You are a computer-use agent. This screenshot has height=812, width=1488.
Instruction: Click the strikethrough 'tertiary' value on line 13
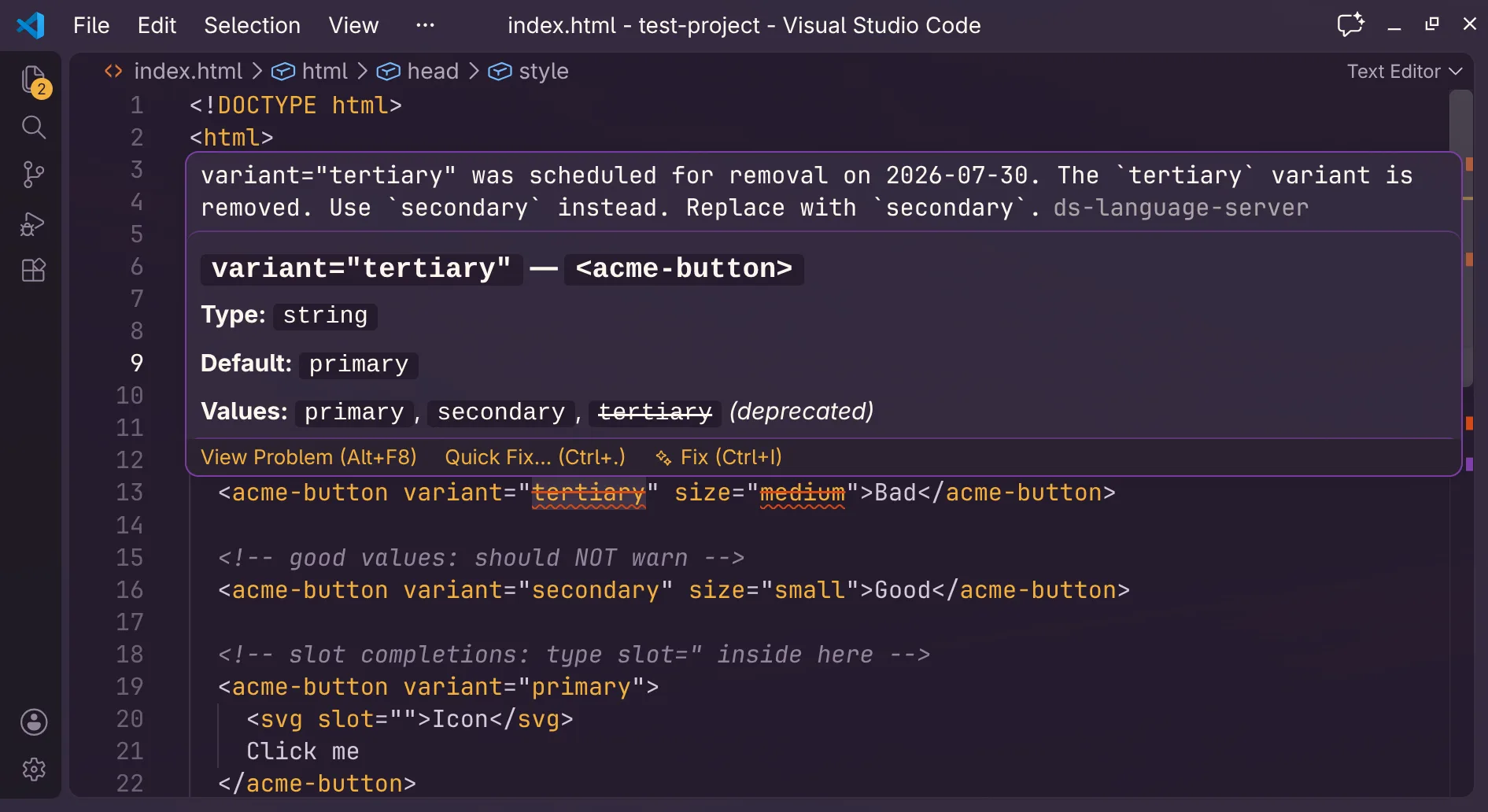point(589,493)
